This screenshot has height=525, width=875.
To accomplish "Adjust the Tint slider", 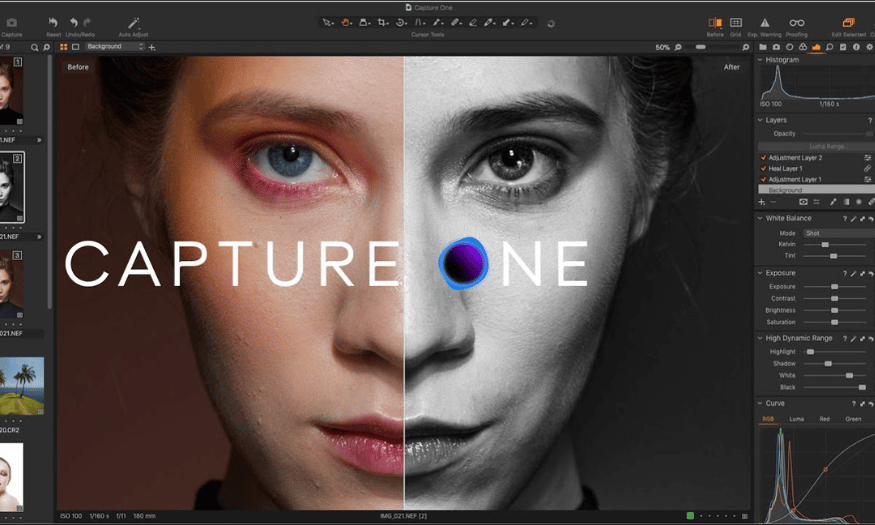I will click(x=833, y=256).
